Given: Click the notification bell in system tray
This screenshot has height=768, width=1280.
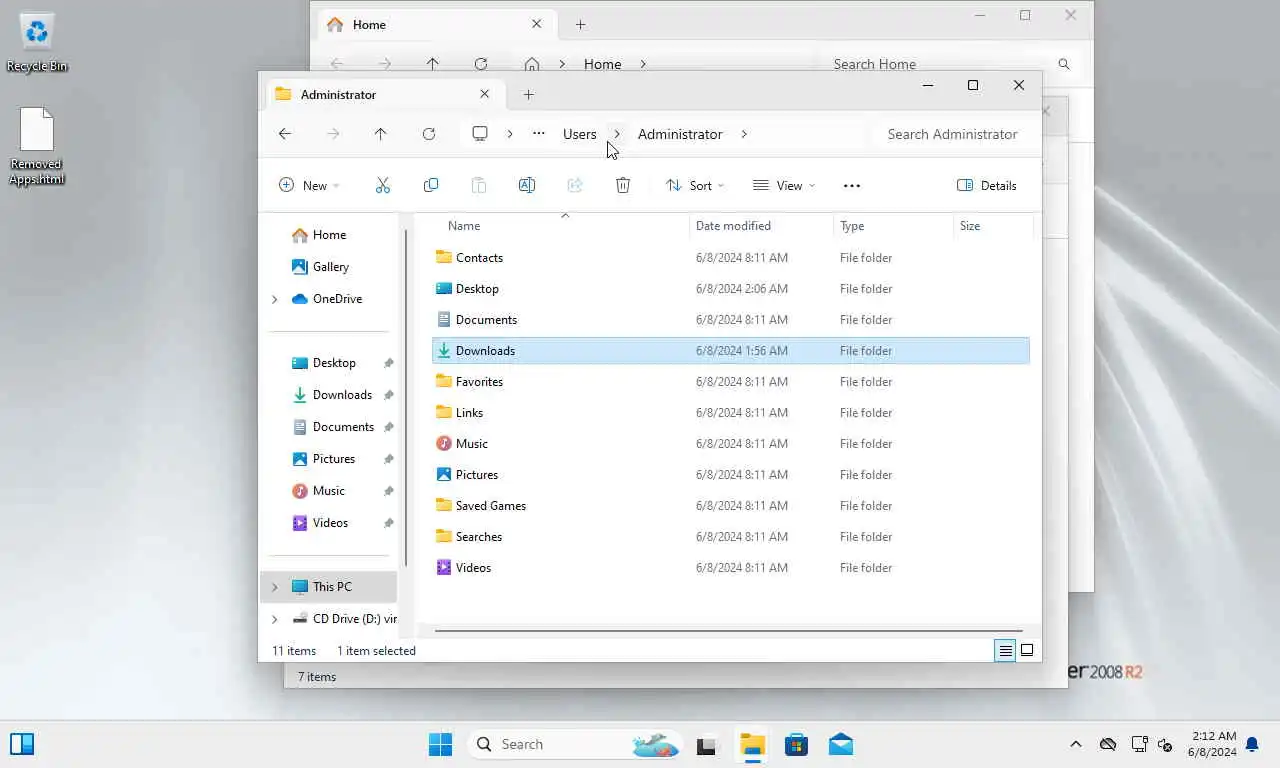Looking at the screenshot, I should click(1252, 744).
